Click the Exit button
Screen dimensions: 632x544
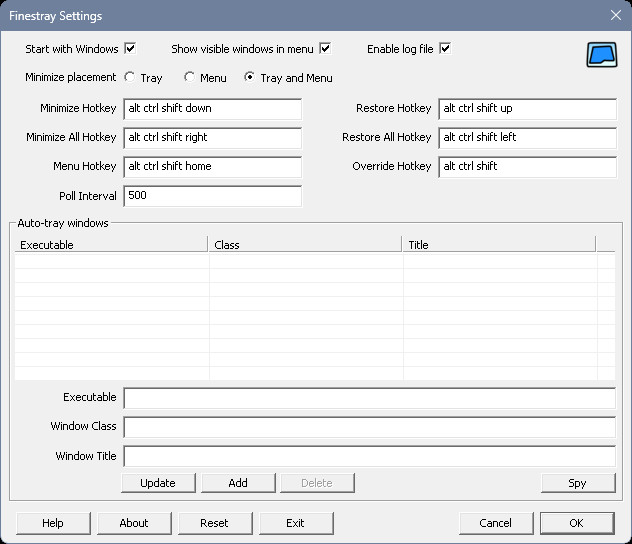pos(296,523)
